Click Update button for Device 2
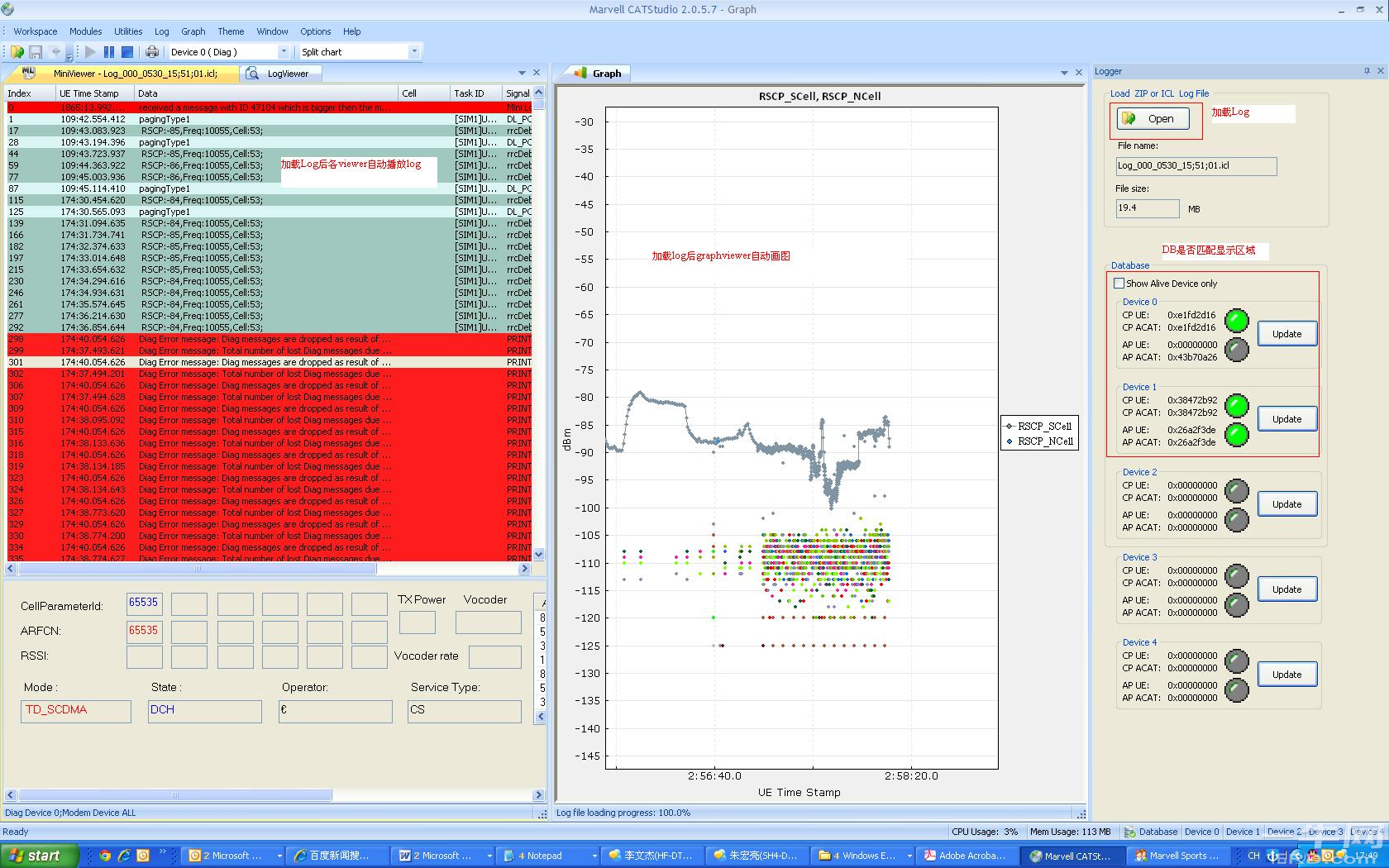1389x868 pixels. 1286,504
